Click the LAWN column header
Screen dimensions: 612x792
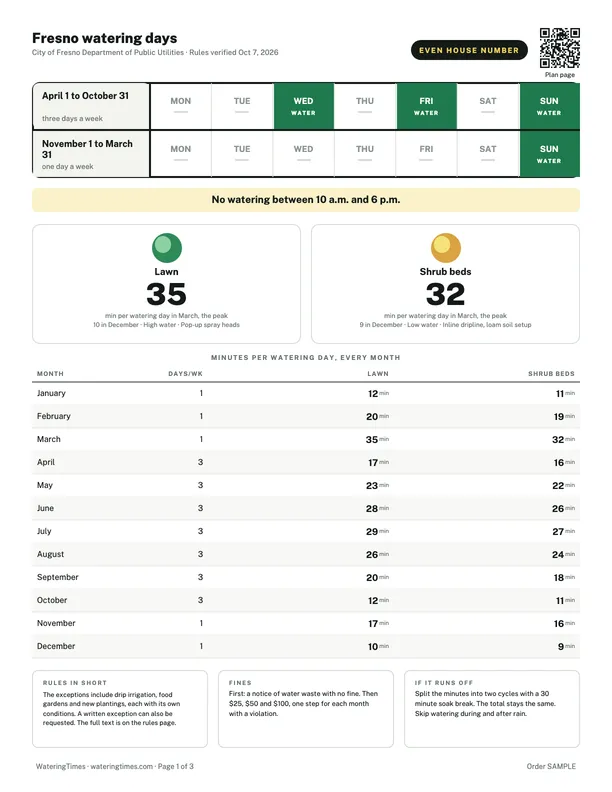[x=378, y=374]
